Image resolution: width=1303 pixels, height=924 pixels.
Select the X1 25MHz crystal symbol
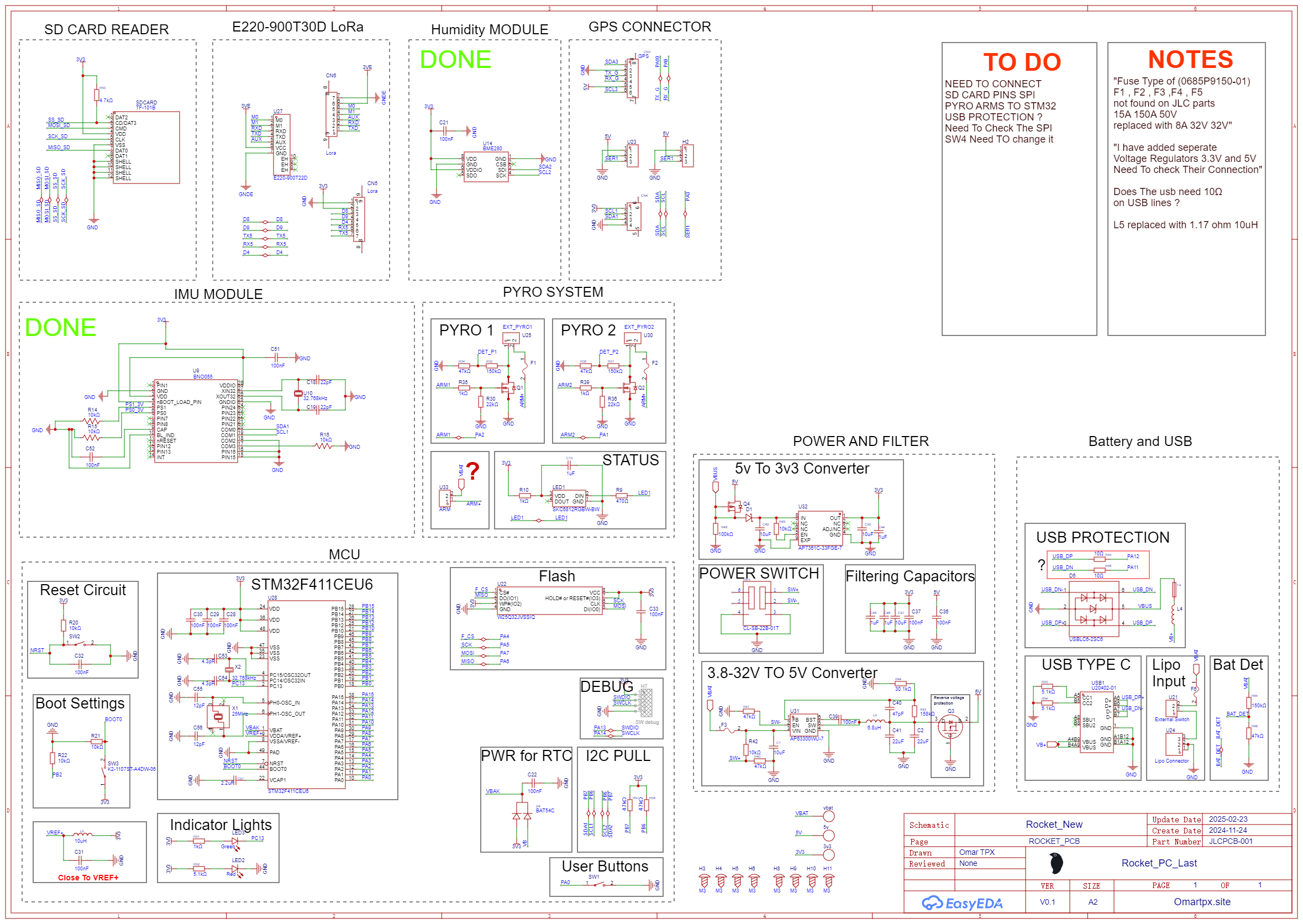(x=218, y=717)
